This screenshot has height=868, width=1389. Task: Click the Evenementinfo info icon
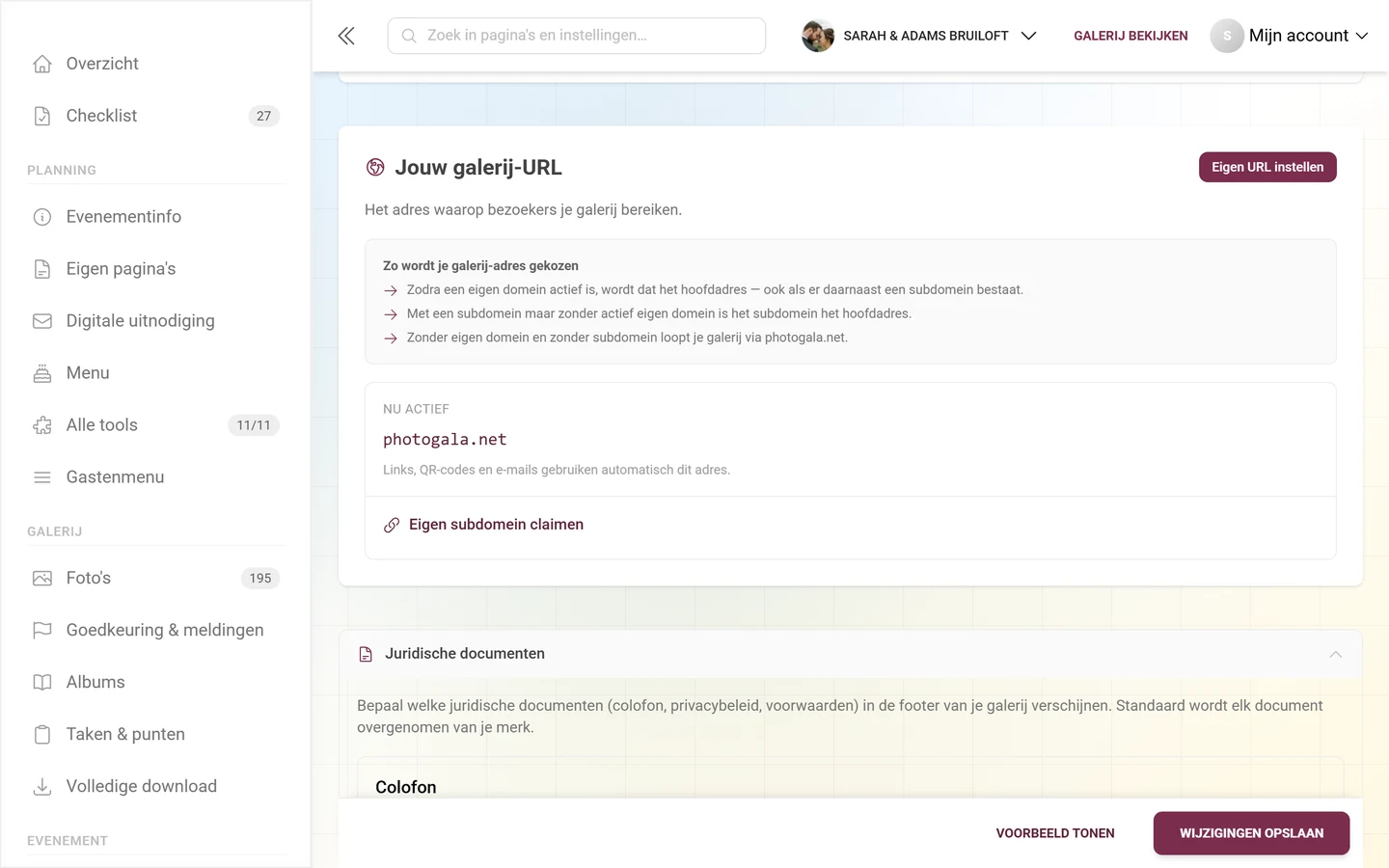tap(42, 217)
